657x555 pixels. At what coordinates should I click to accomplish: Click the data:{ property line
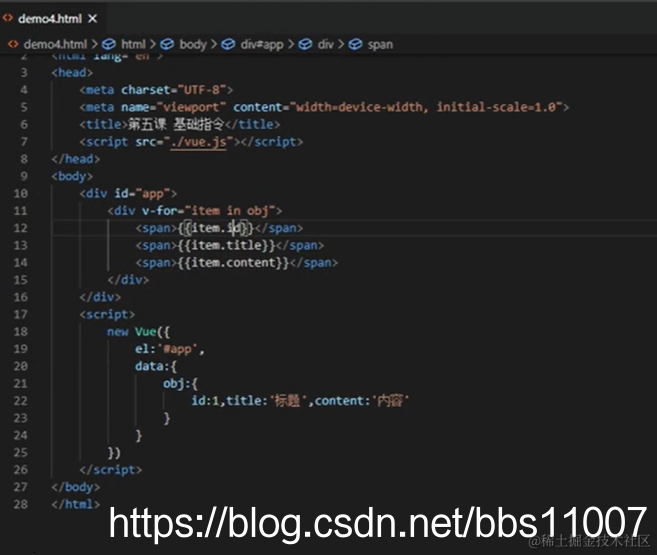(156, 366)
